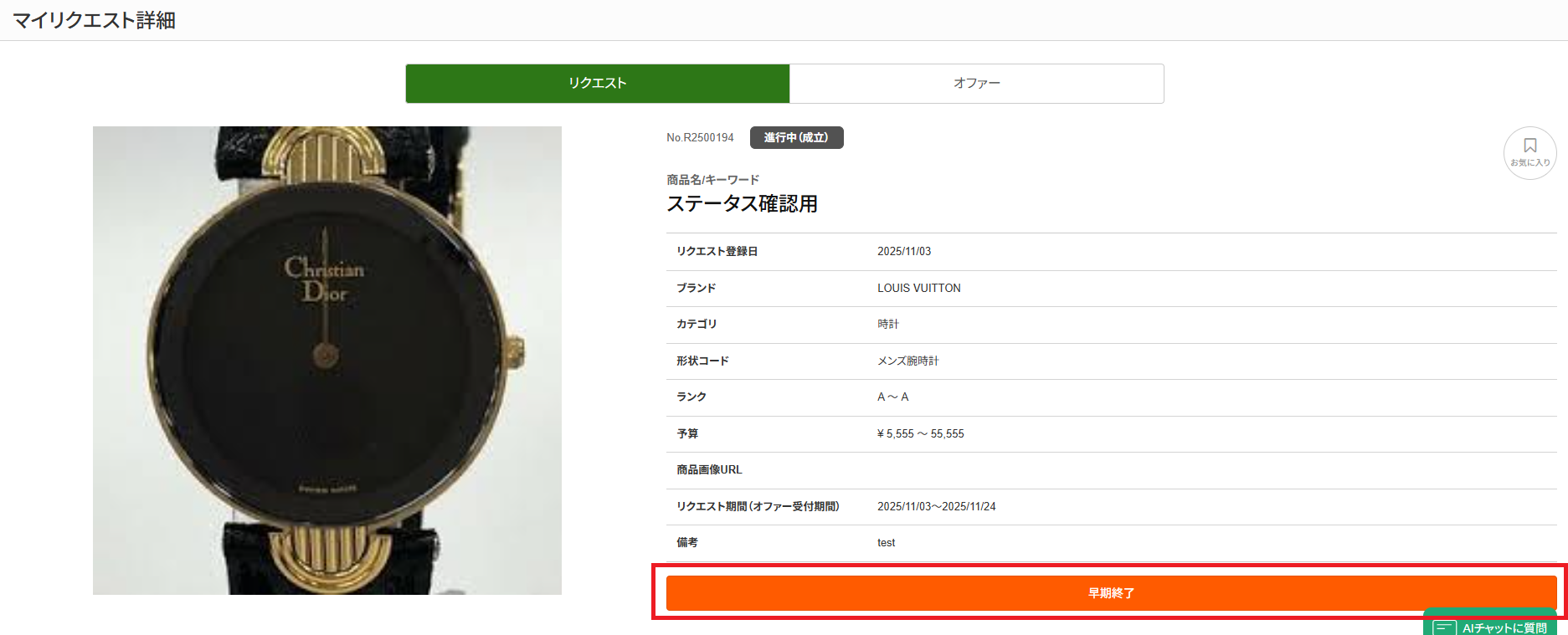Select the request number No.R2500194
Viewport: 1568px width, 635px height.
(700, 138)
